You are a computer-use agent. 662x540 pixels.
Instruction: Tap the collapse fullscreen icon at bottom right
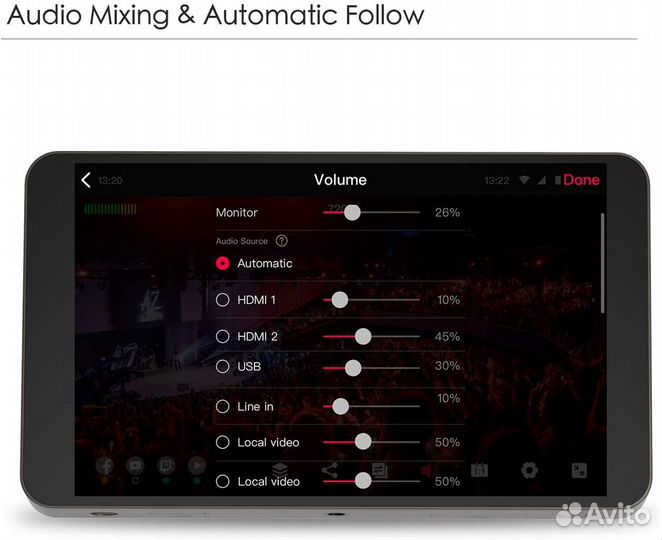tap(579, 470)
